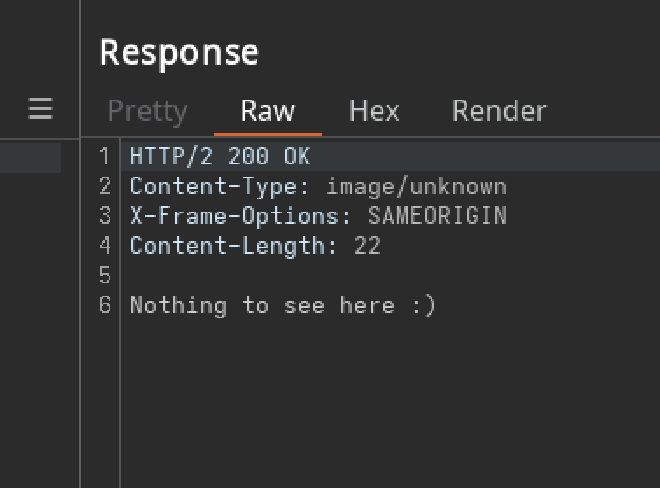
Task: Open the hamburger menu icon
Action: pos(40,109)
